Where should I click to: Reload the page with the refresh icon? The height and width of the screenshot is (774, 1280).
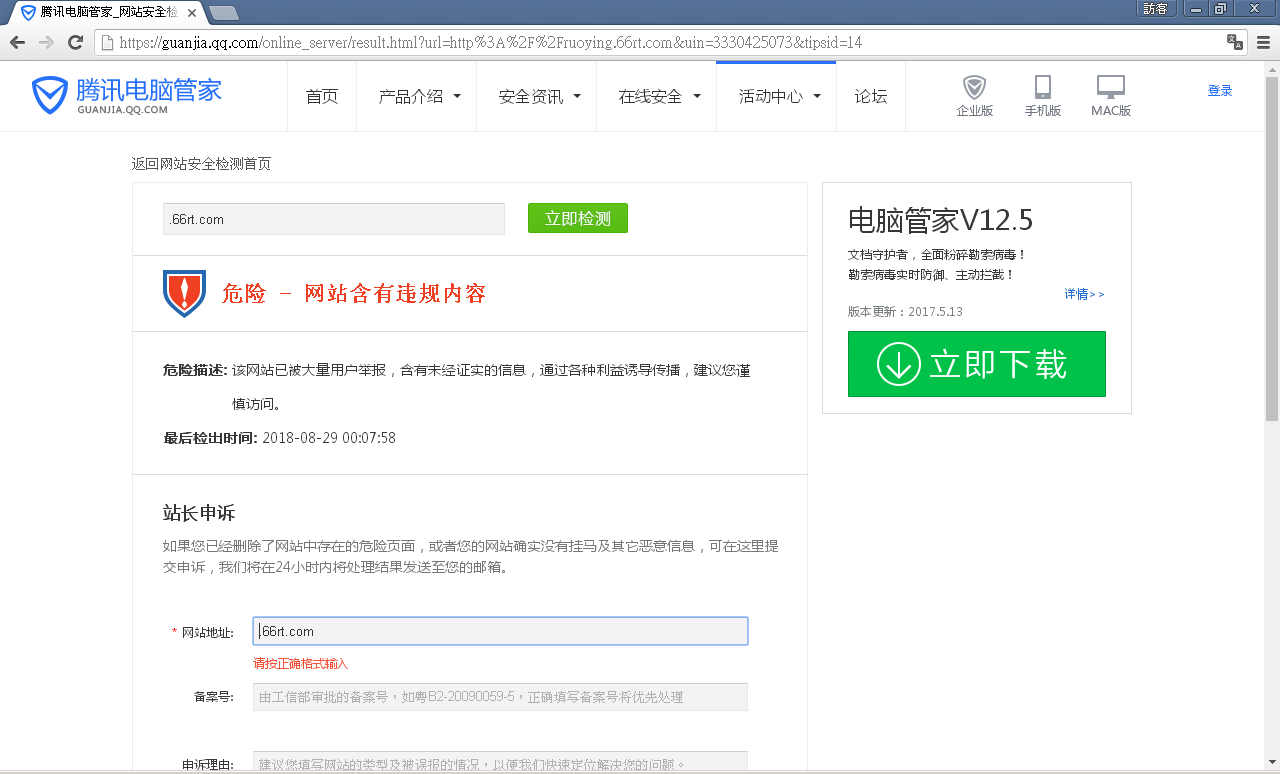pos(75,43)
